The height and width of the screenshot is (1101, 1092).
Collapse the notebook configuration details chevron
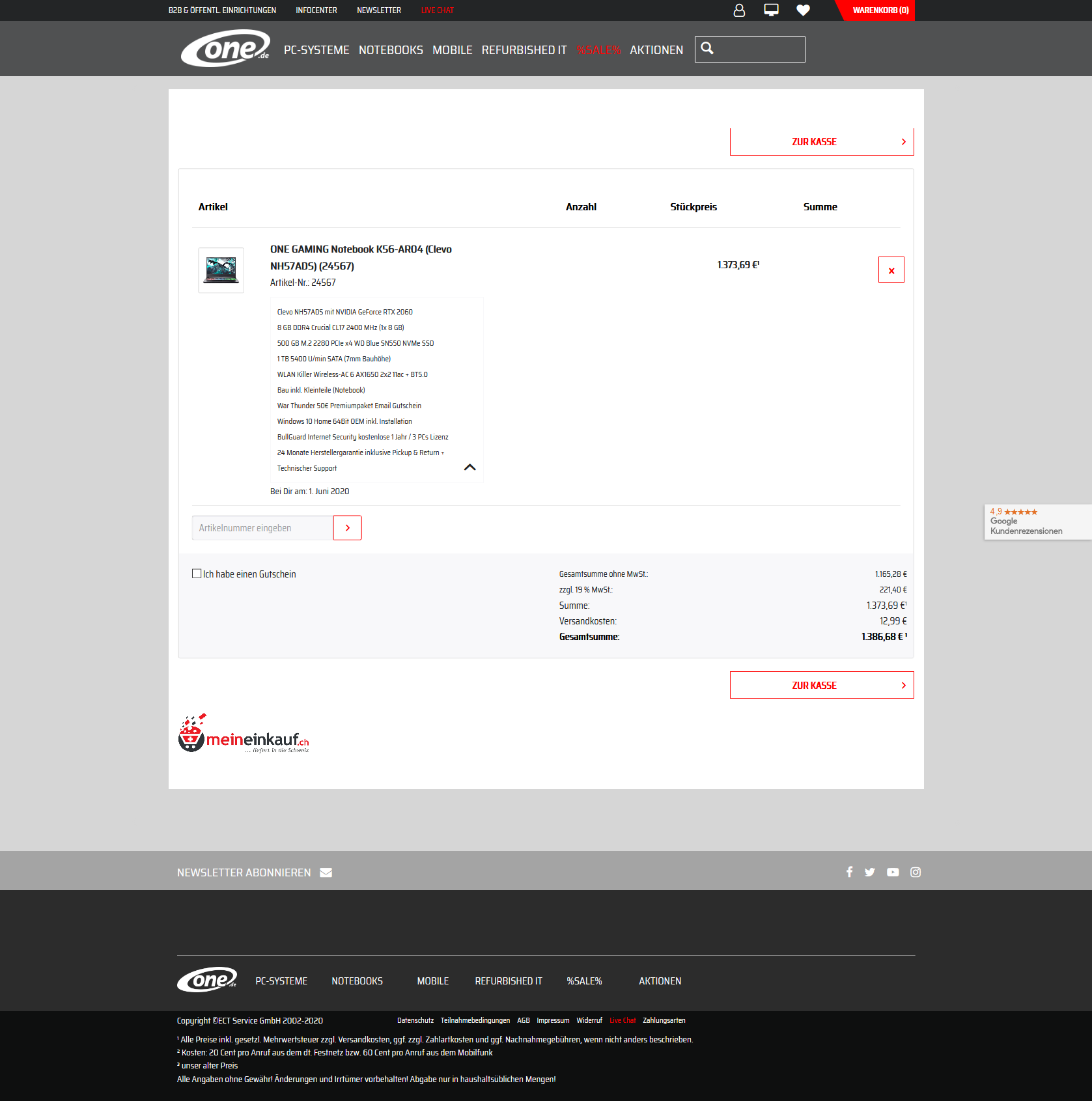tap(469, 467)
